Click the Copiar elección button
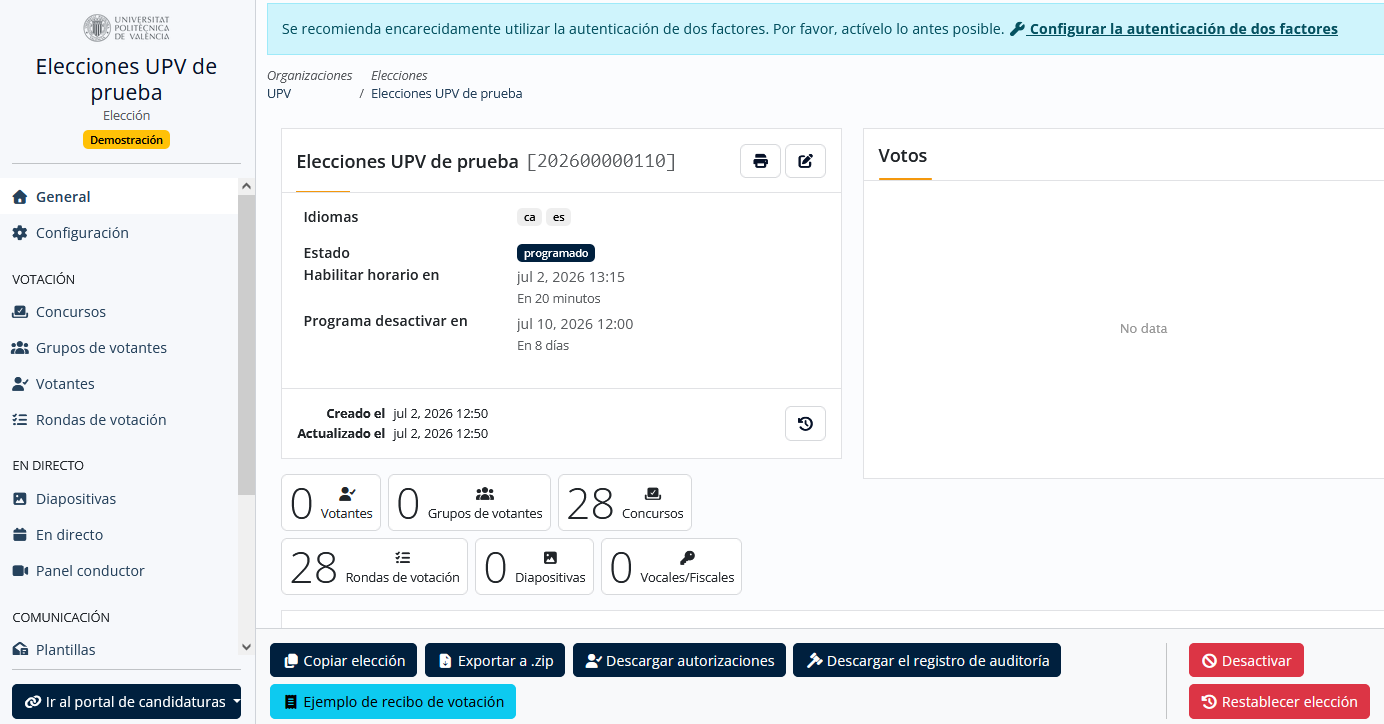The height and width of the screenshot is (724, 1384). pos(344,661)
